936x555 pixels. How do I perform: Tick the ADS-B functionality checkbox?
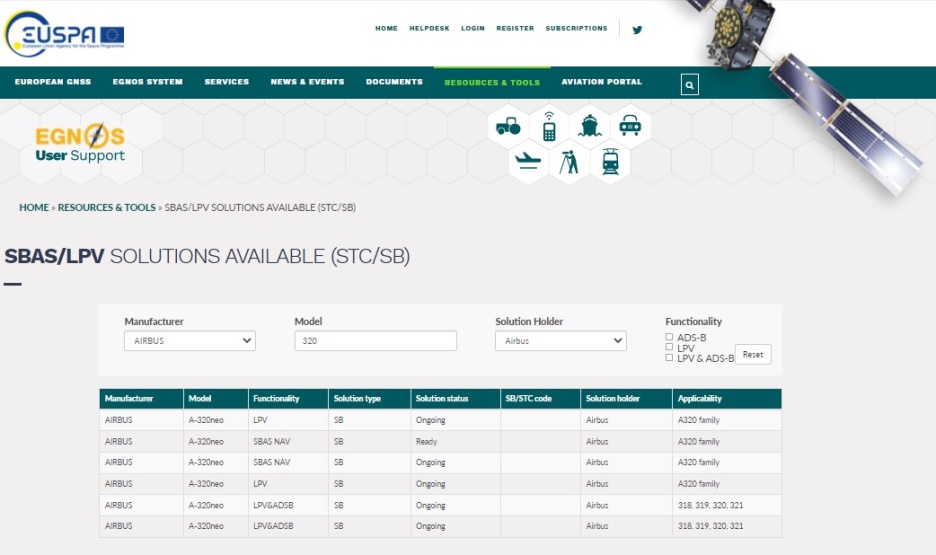(669, 337)
